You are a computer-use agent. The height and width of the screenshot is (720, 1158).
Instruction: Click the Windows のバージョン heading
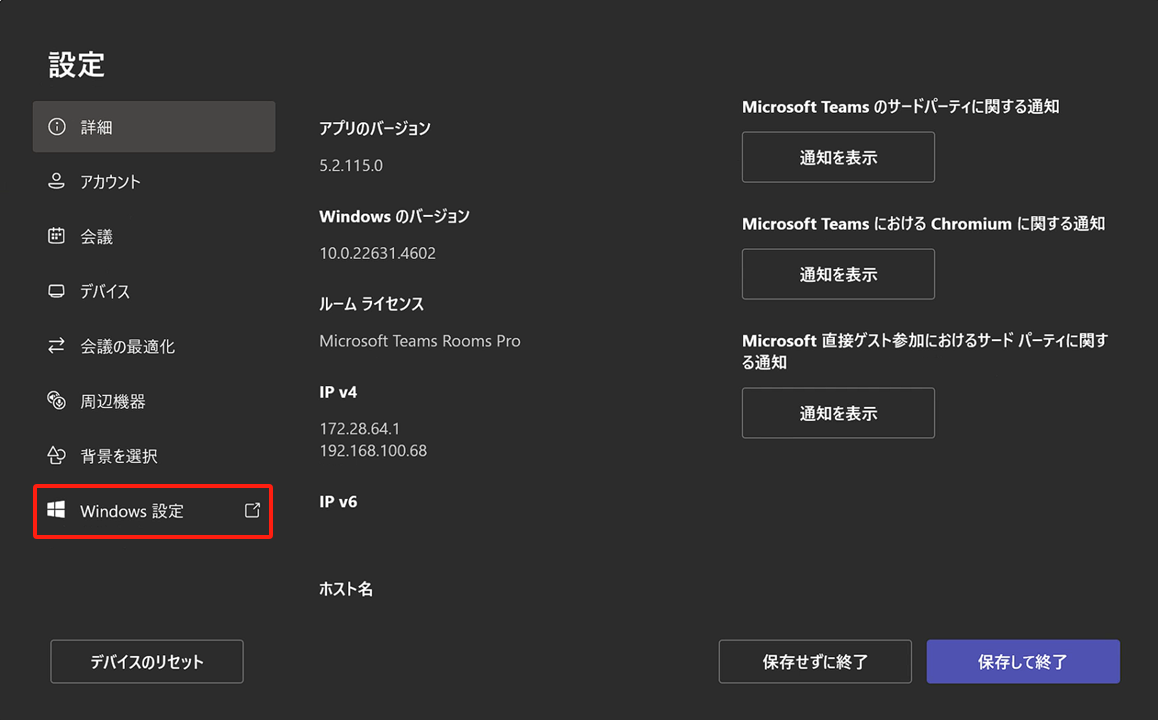tap(394, 216)
